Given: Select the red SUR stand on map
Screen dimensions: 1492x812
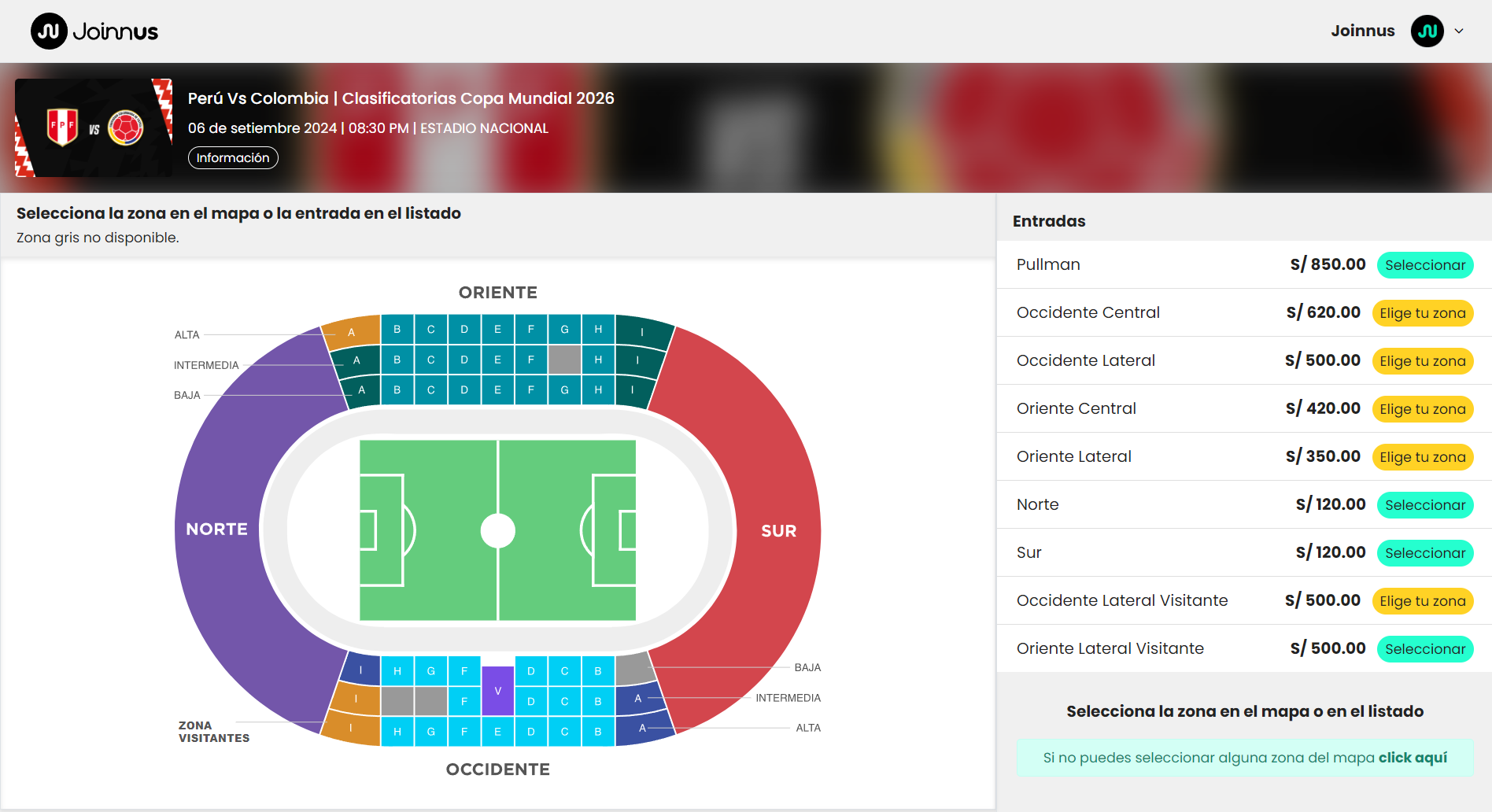Looking at the screenshot, I should coord(778,531).
